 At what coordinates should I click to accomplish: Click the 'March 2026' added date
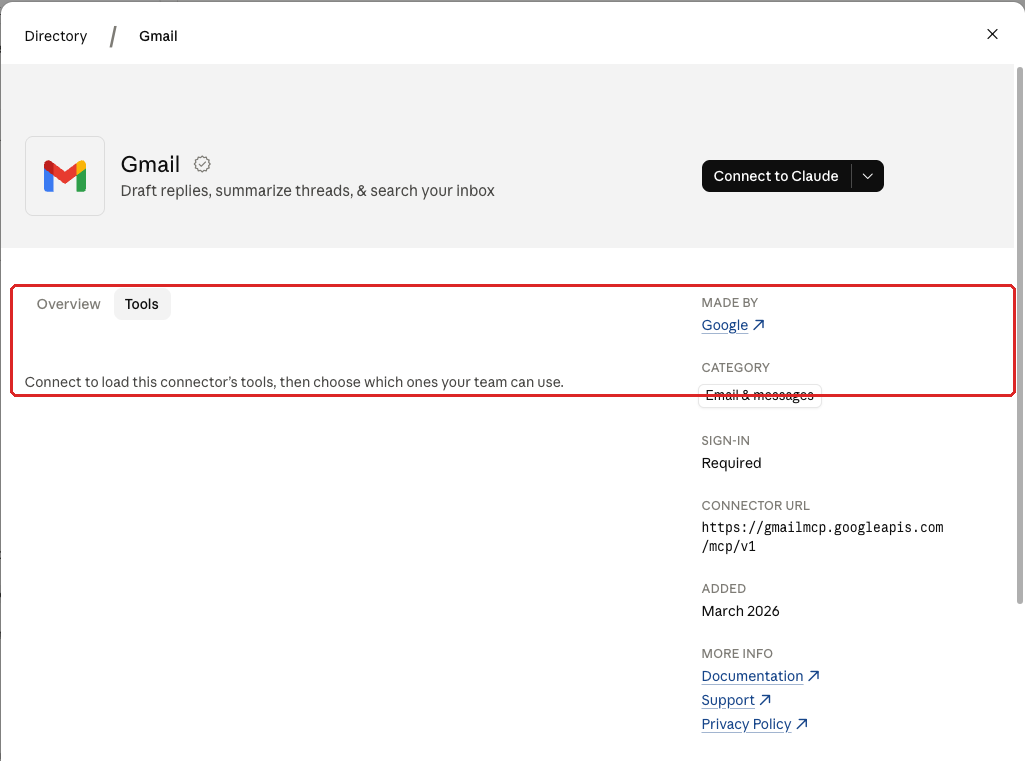741,611
